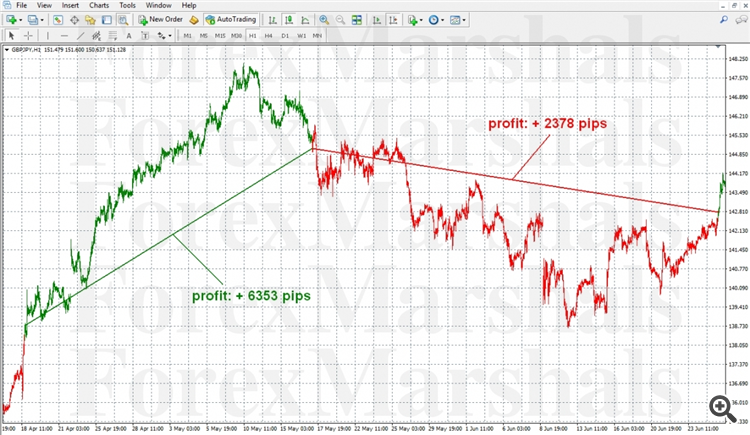750x435 pixels.
Task: Click the triangle beside GBPJPY,H1
Action: coord(7,50)
